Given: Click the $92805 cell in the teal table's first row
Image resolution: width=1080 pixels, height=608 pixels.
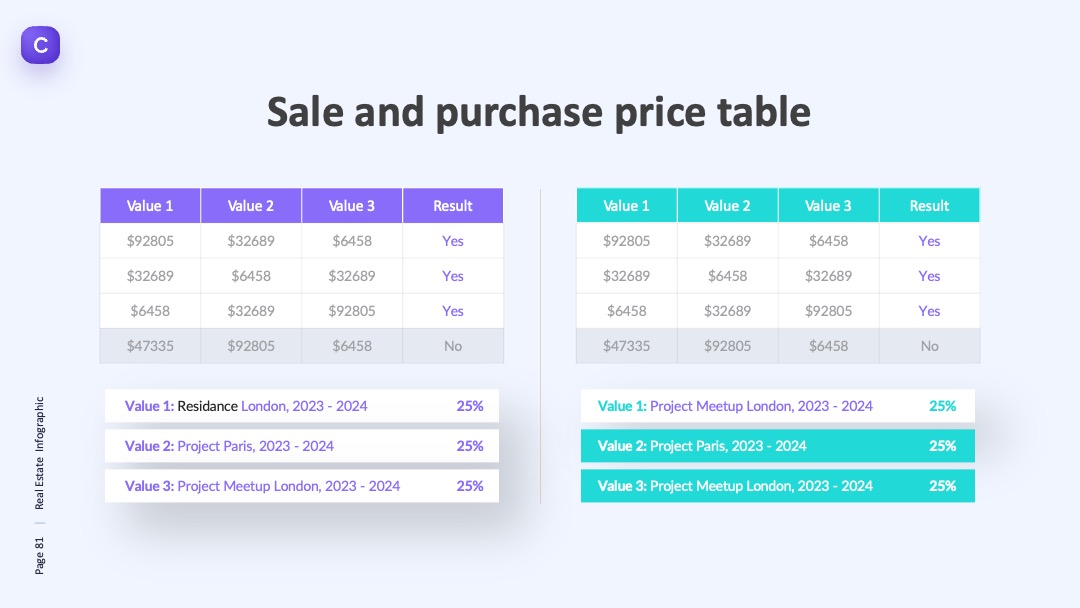Looking at the screenshot, I should click(x=626, y=241).
